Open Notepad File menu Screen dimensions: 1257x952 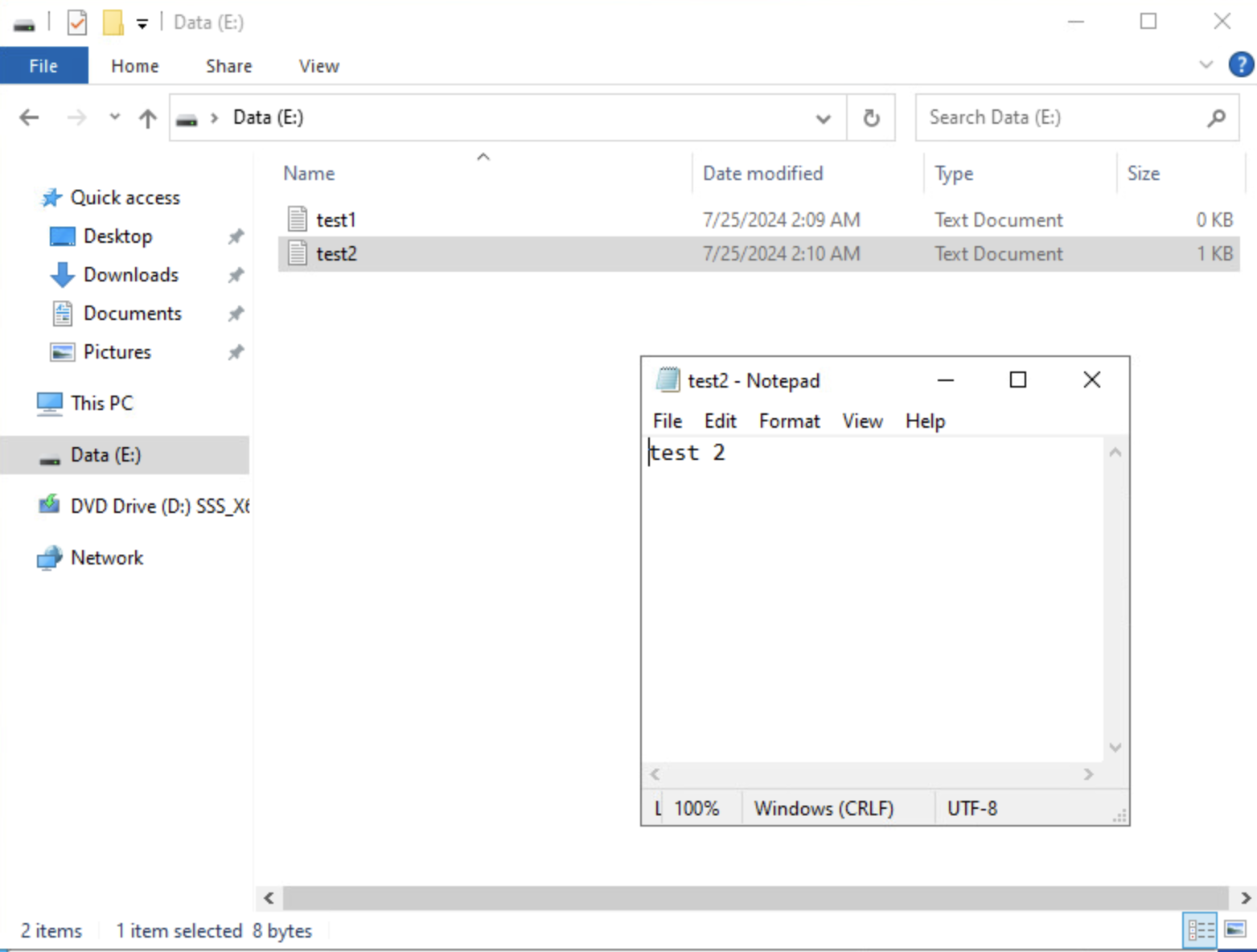tap(667, 421)
